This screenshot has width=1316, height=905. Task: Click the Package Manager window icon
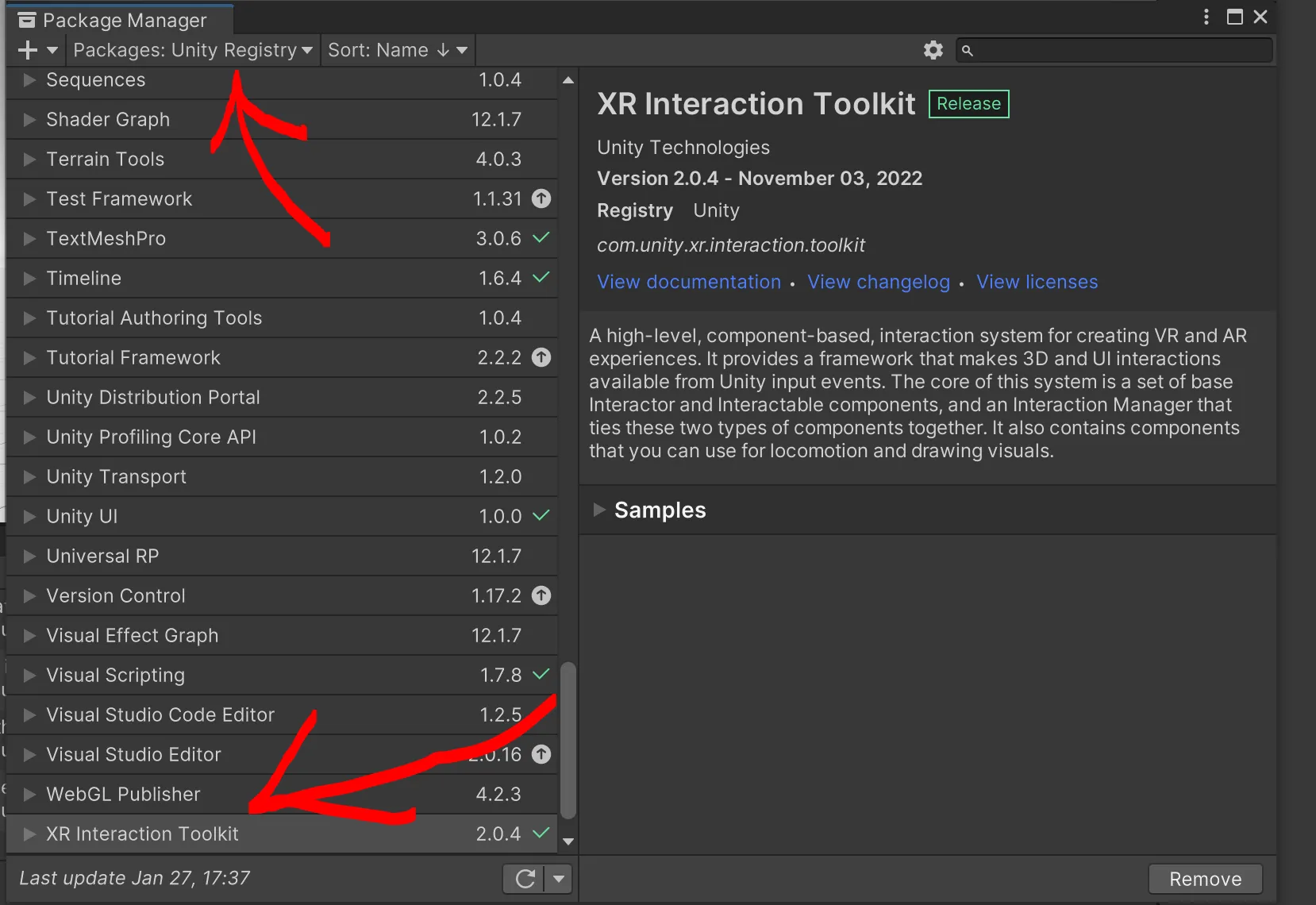coord(27,20)
